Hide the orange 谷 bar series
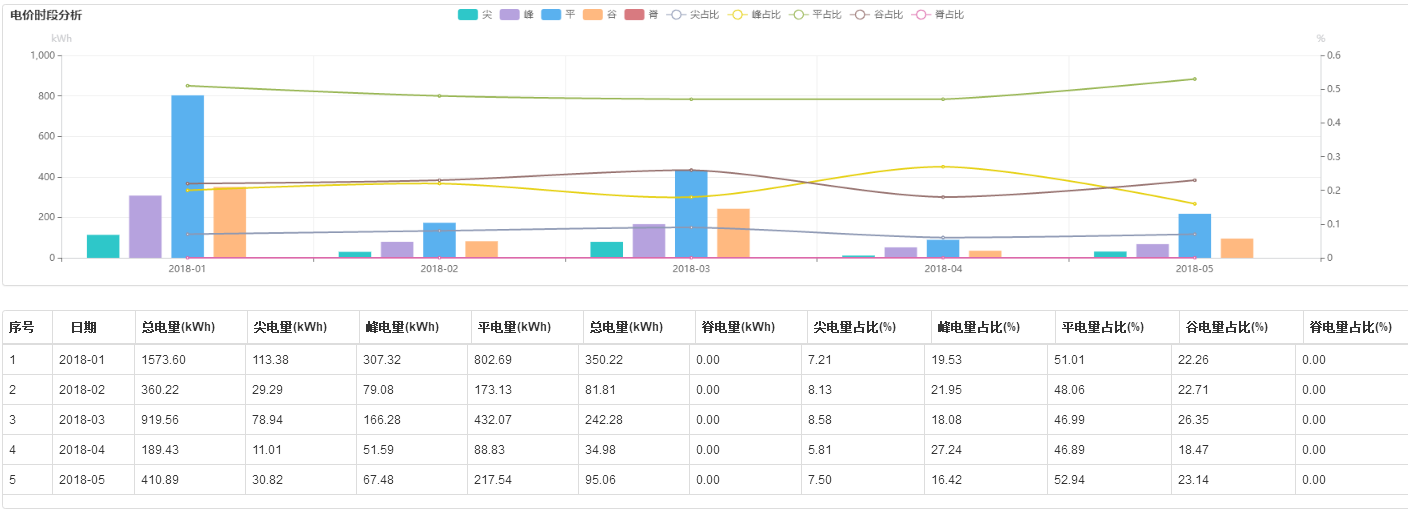 coord(595,15)
